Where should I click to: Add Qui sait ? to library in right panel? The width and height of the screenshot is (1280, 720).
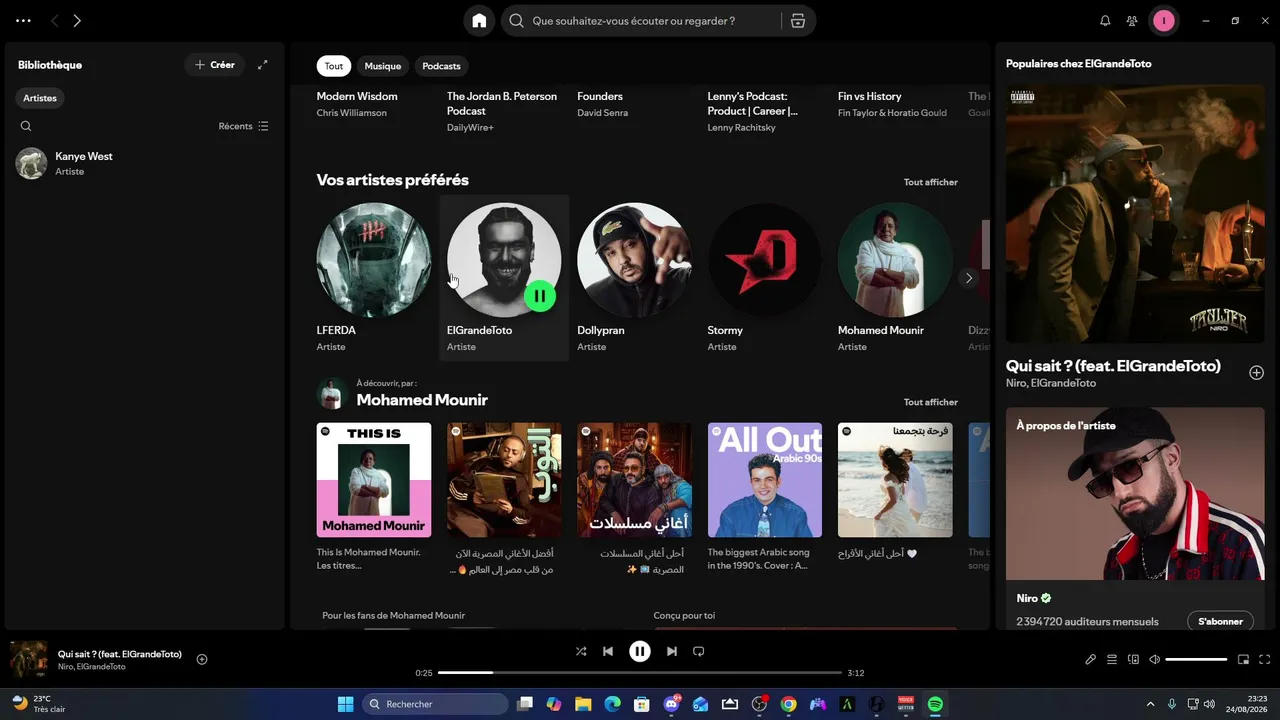[x=1256, y=373]
